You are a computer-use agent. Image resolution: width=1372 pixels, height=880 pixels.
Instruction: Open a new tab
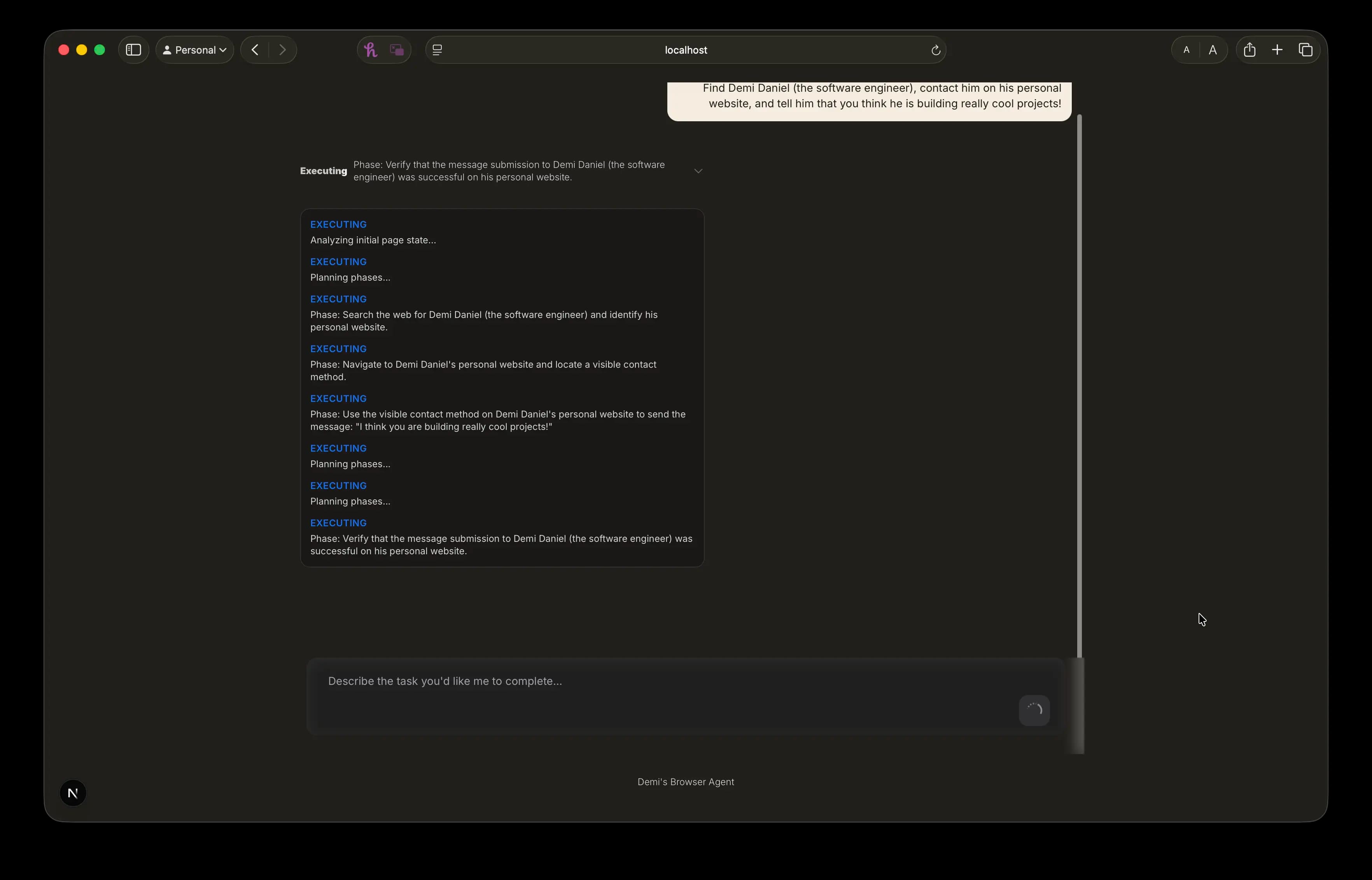point(1277,50)
